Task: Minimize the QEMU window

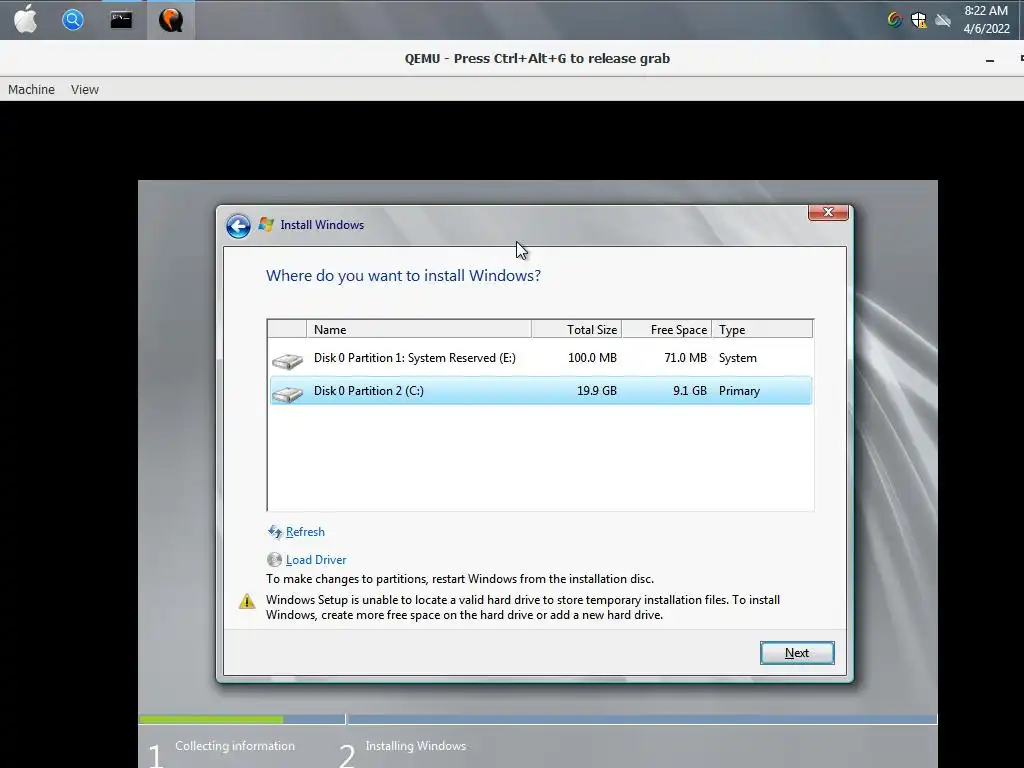Action: (990, 59)
